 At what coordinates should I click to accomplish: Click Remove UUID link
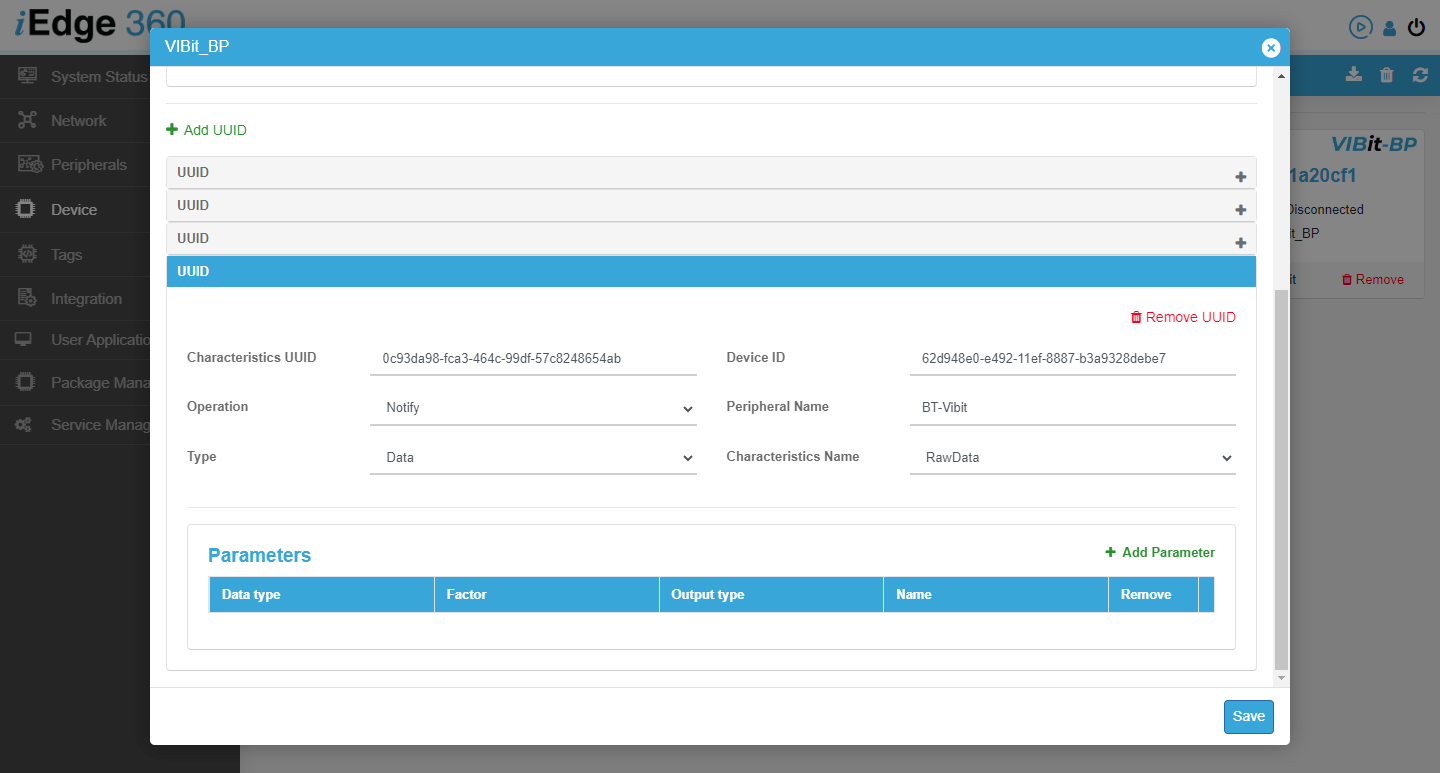1183,317
